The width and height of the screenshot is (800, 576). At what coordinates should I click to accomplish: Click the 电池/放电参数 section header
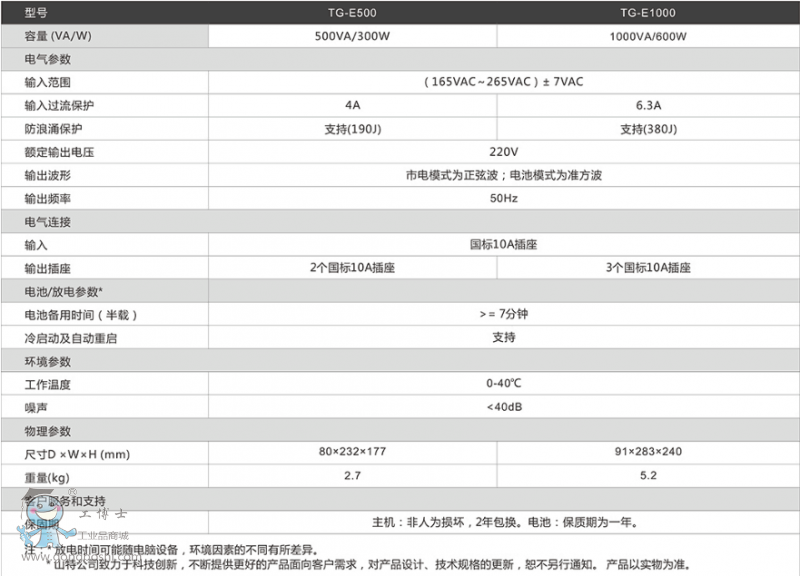point(62,291)
